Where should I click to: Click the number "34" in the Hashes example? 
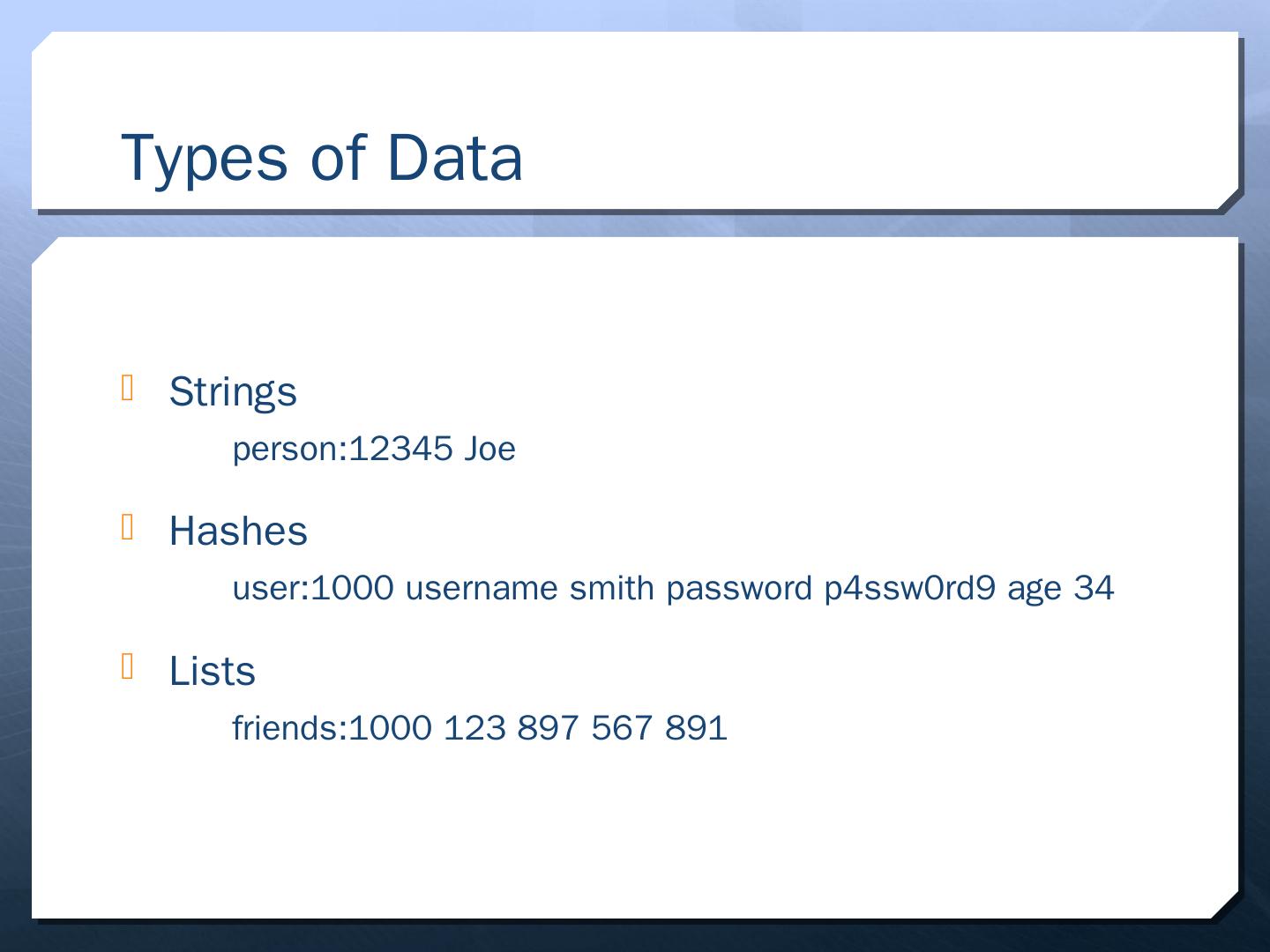(x=1094, y=588)
